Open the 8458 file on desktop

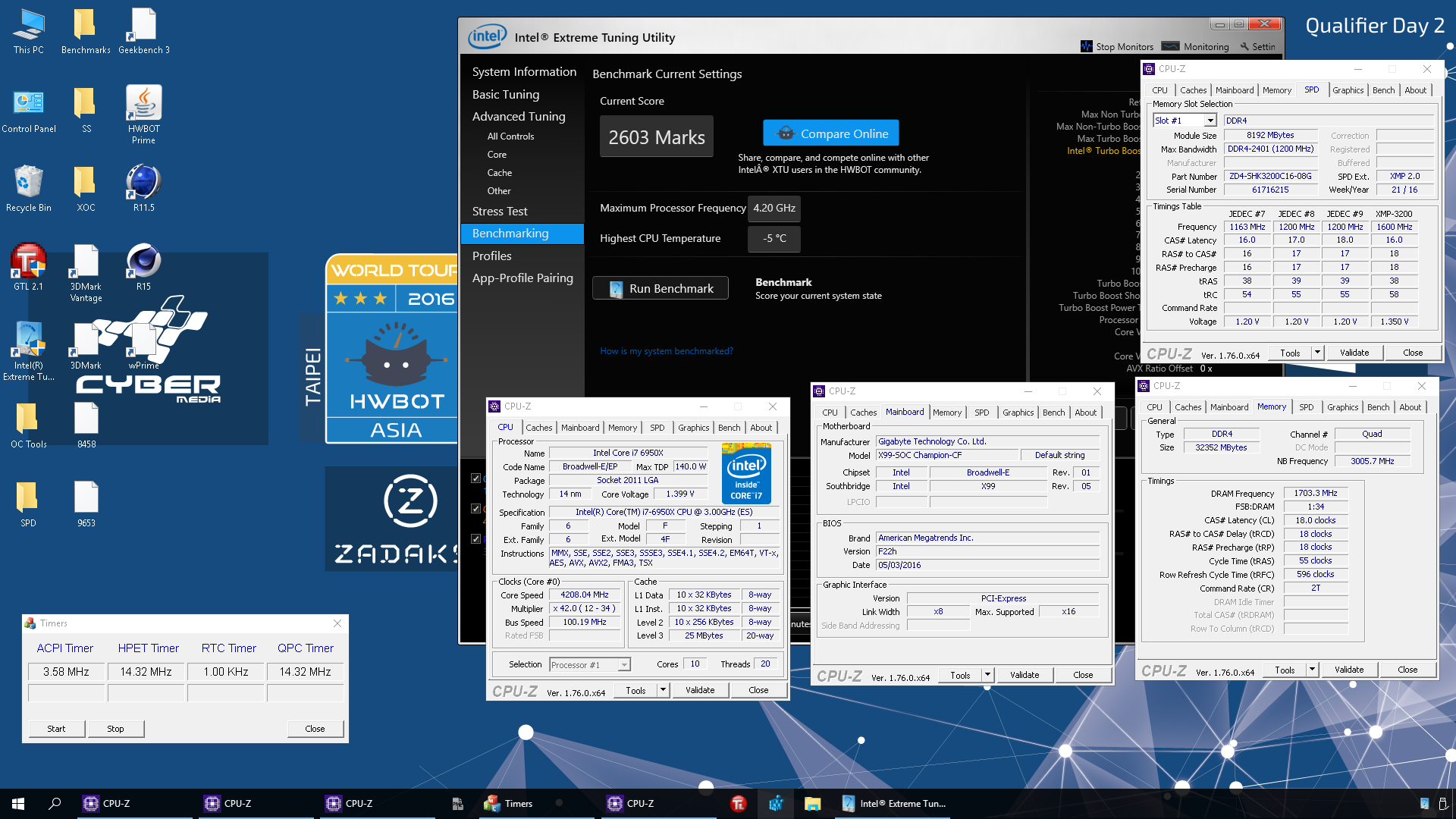[86, 425]
